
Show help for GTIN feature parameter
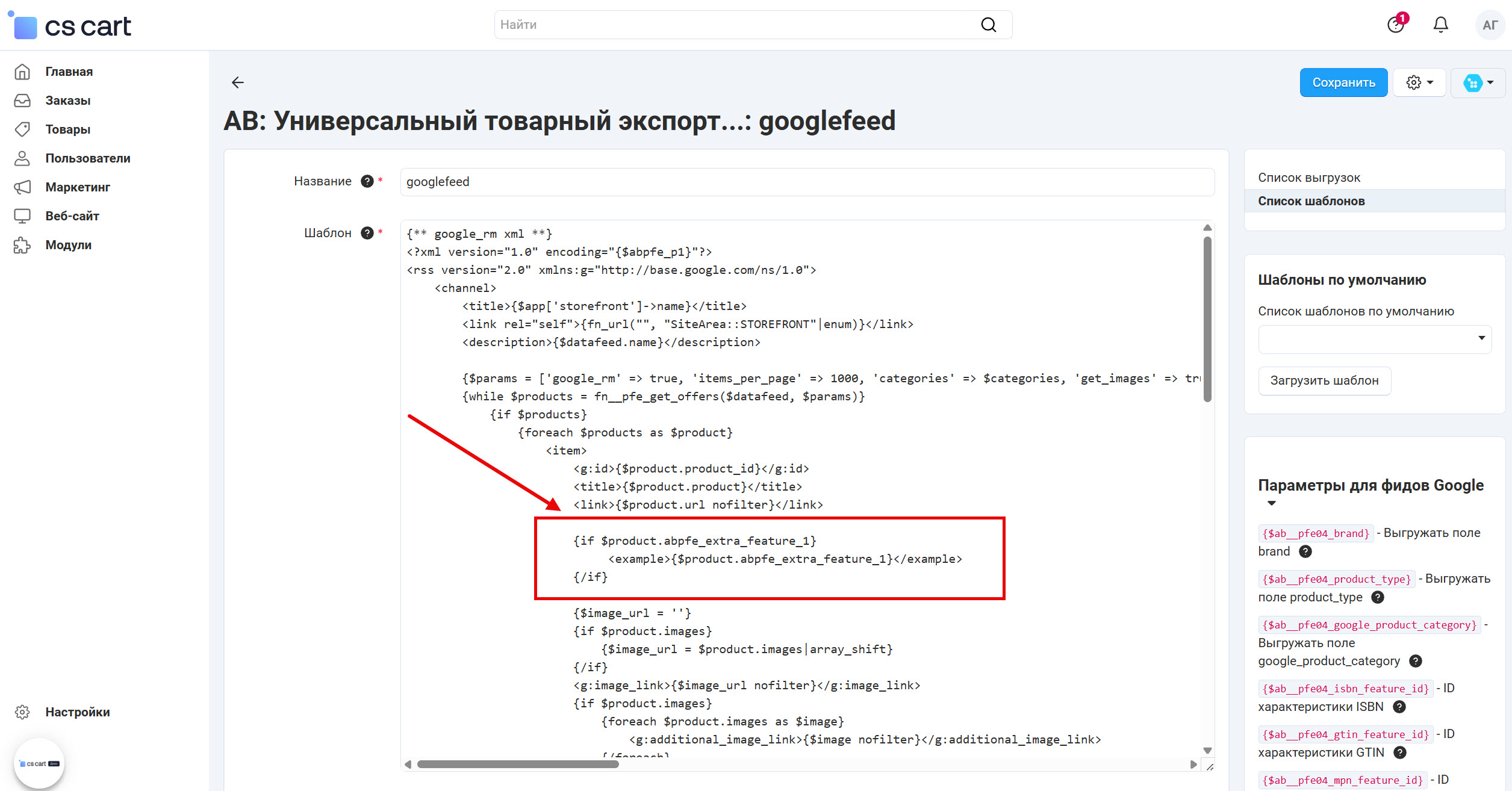(1400, 752)
